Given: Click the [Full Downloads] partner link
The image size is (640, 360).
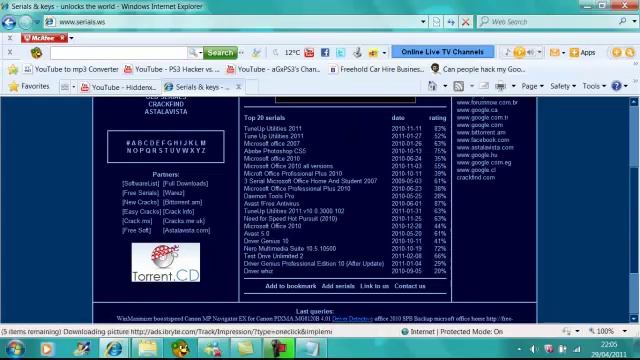Looking at the screenshot, I should coord(185,184).
